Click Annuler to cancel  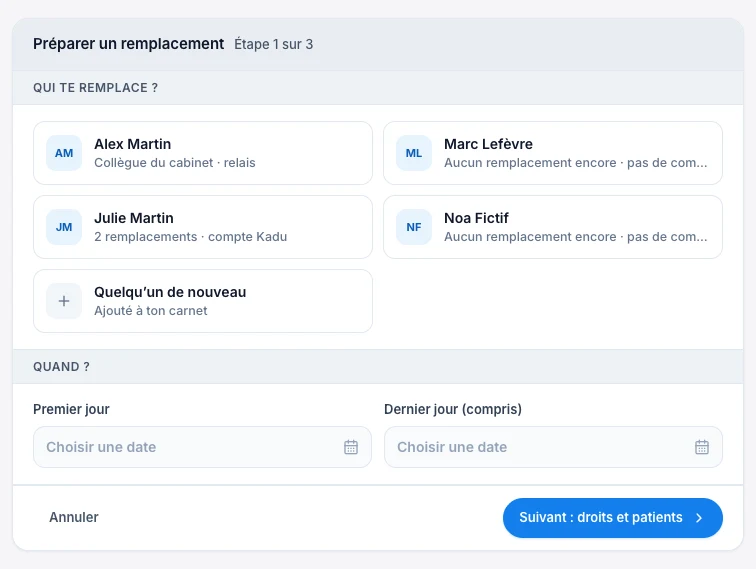74,517
